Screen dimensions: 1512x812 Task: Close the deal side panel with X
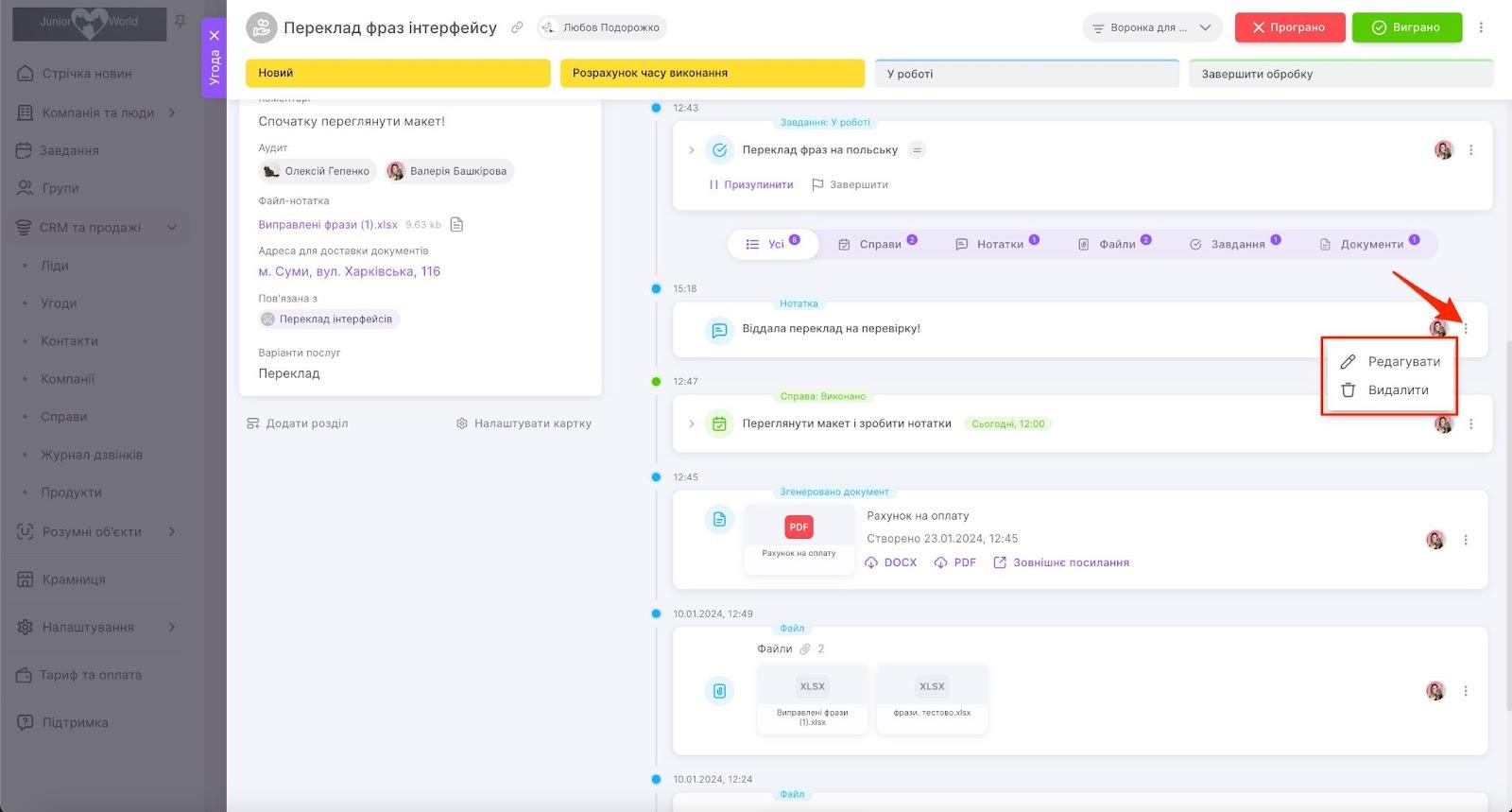pos(215,35)
